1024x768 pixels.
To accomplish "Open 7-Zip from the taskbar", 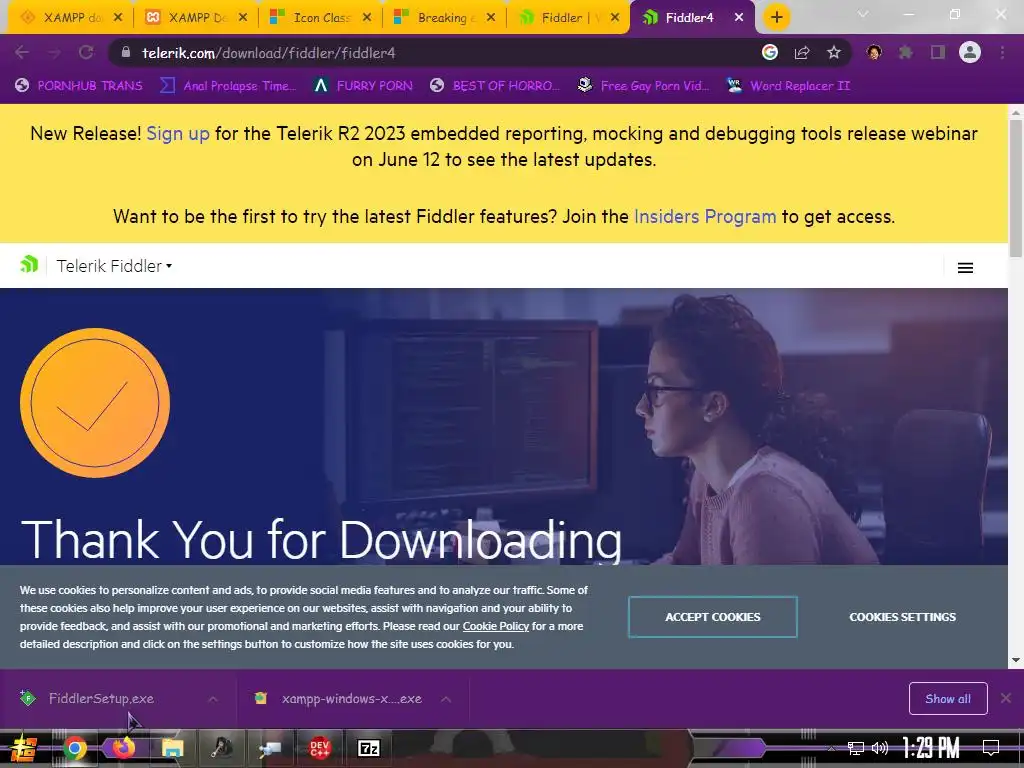I will click(x=368, y=748).
